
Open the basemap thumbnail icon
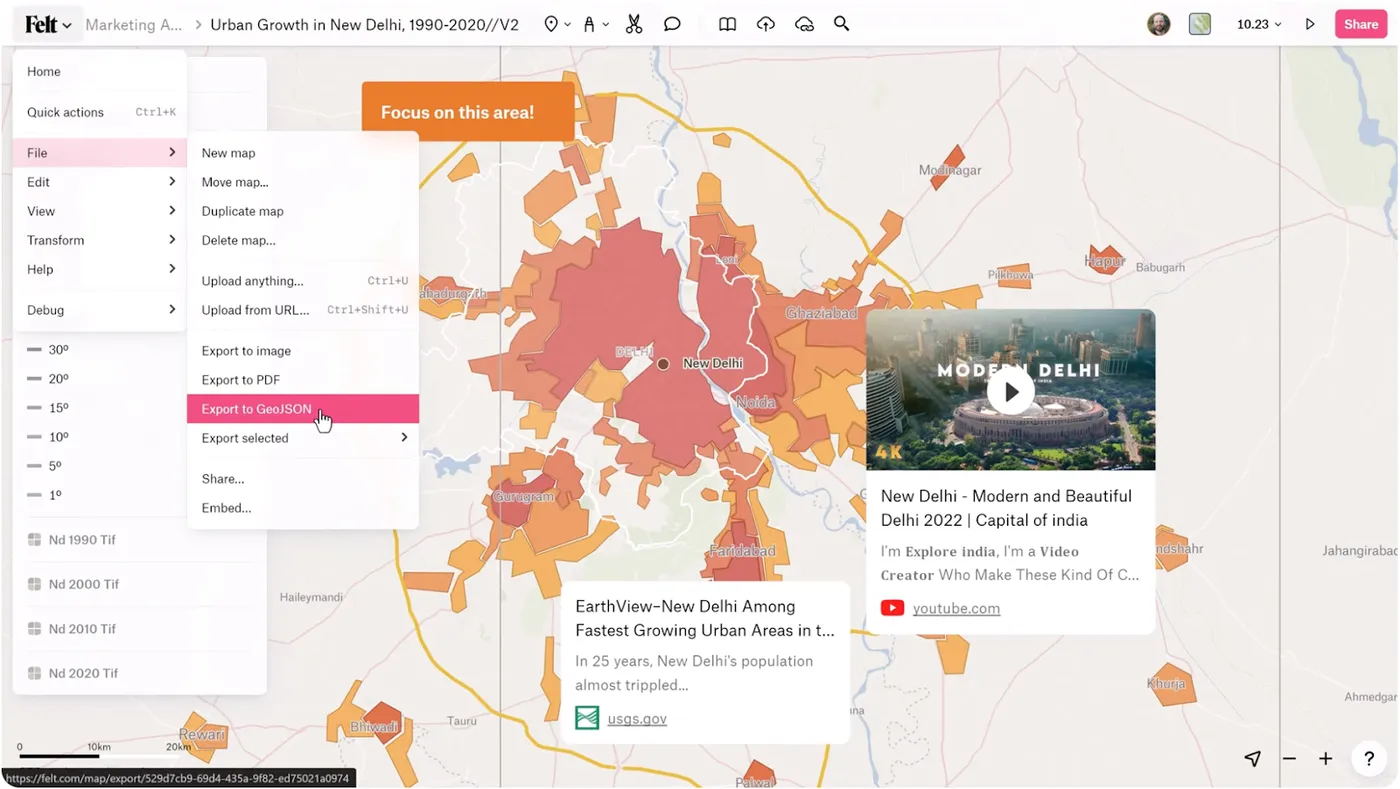[x=1200, y=24]
